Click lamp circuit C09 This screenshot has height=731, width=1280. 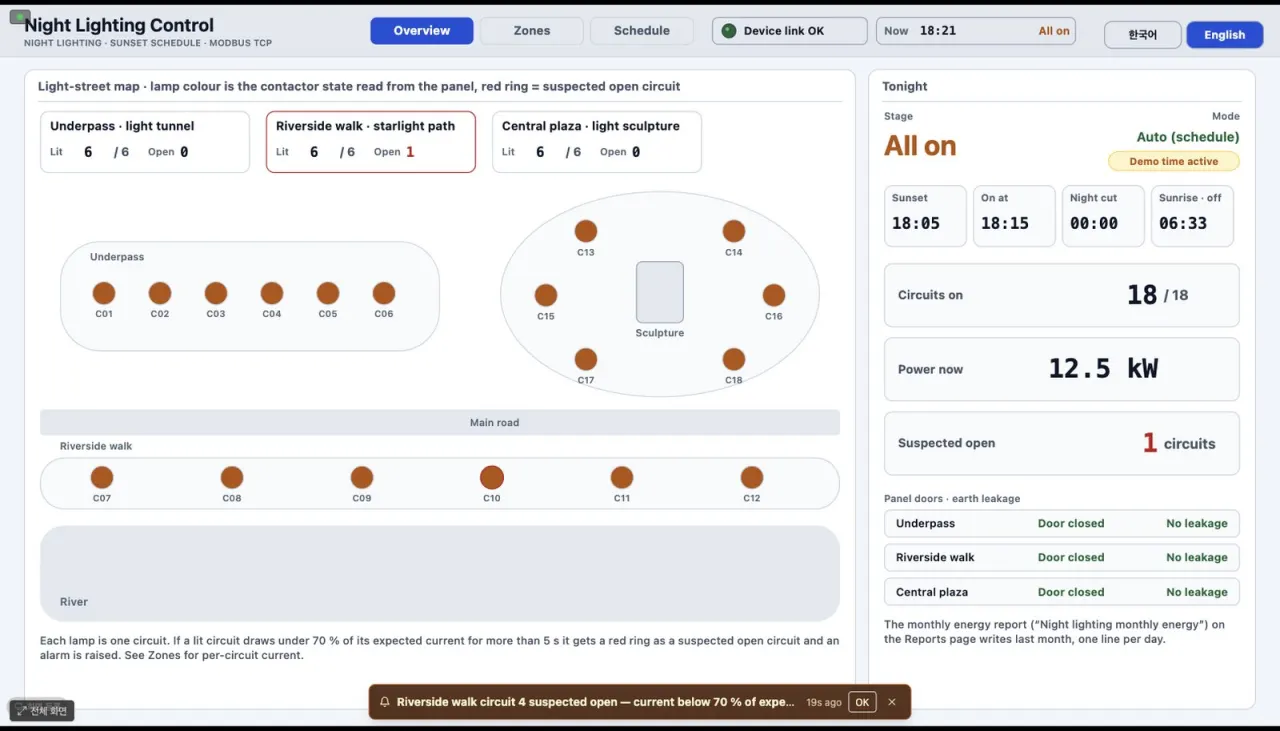click(362, 477)
